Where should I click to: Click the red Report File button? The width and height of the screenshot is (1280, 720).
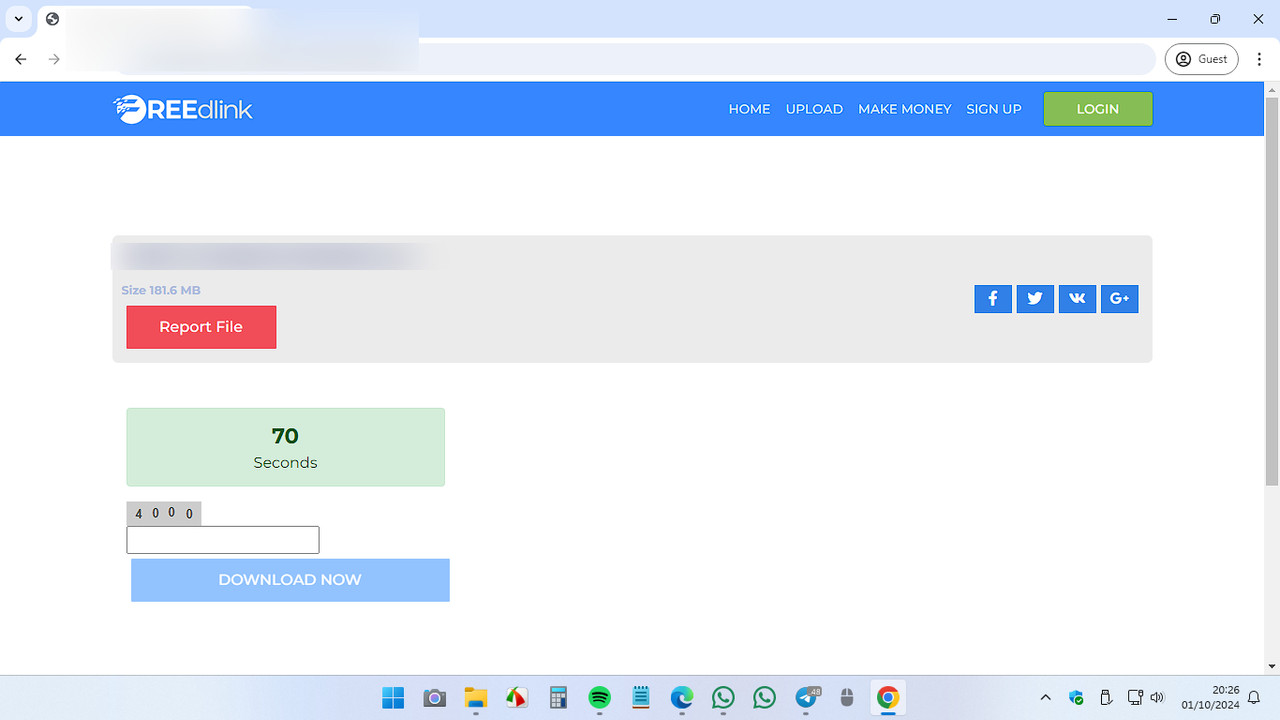[201, 327]
